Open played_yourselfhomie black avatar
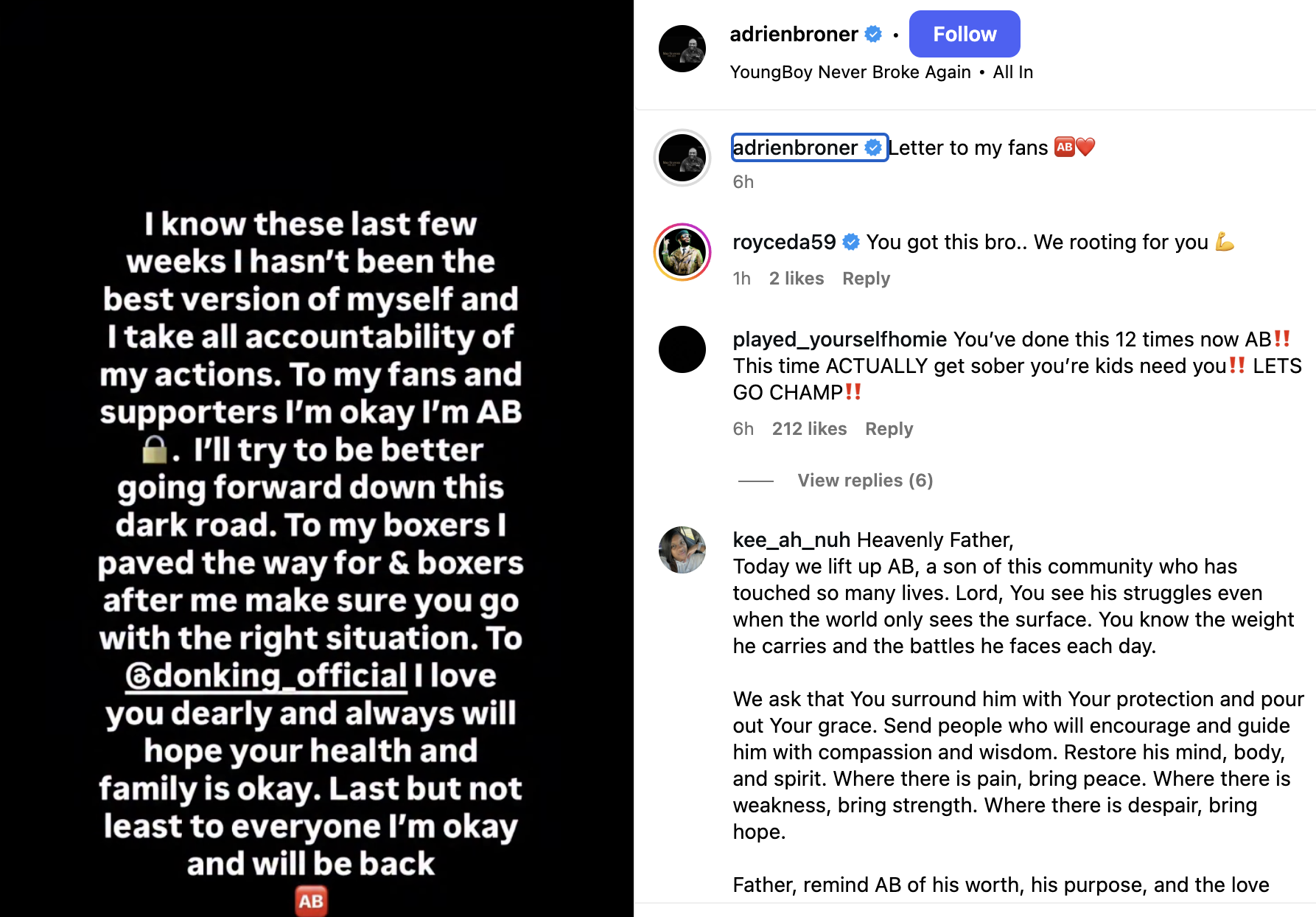Image resolution: width=1316 pixels, height=917 pixels. point(682,349)
